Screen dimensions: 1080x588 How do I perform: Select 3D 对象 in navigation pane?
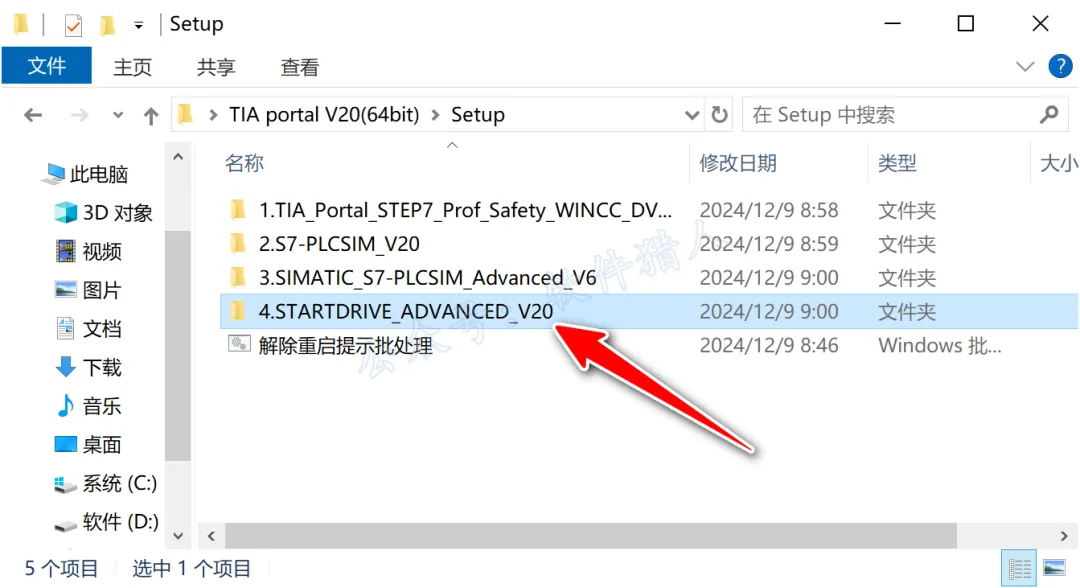tap(103, 213)
